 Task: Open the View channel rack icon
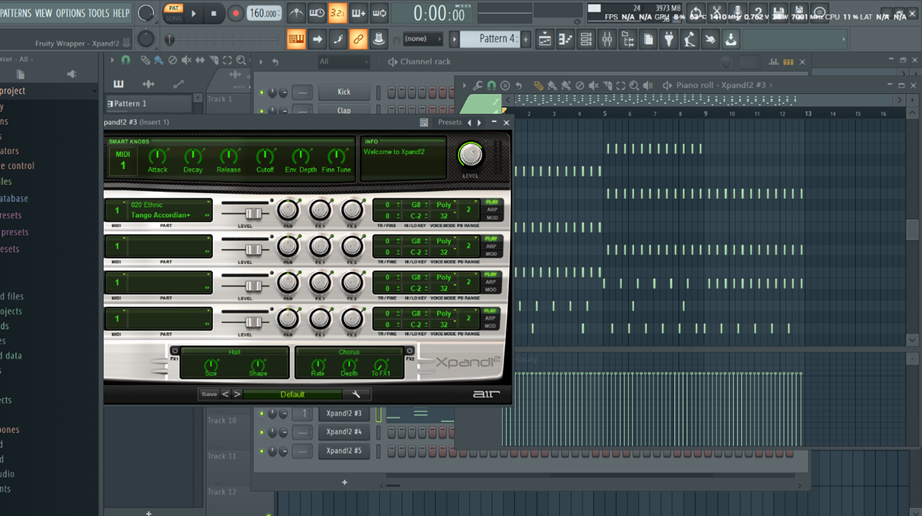(586, 39)
